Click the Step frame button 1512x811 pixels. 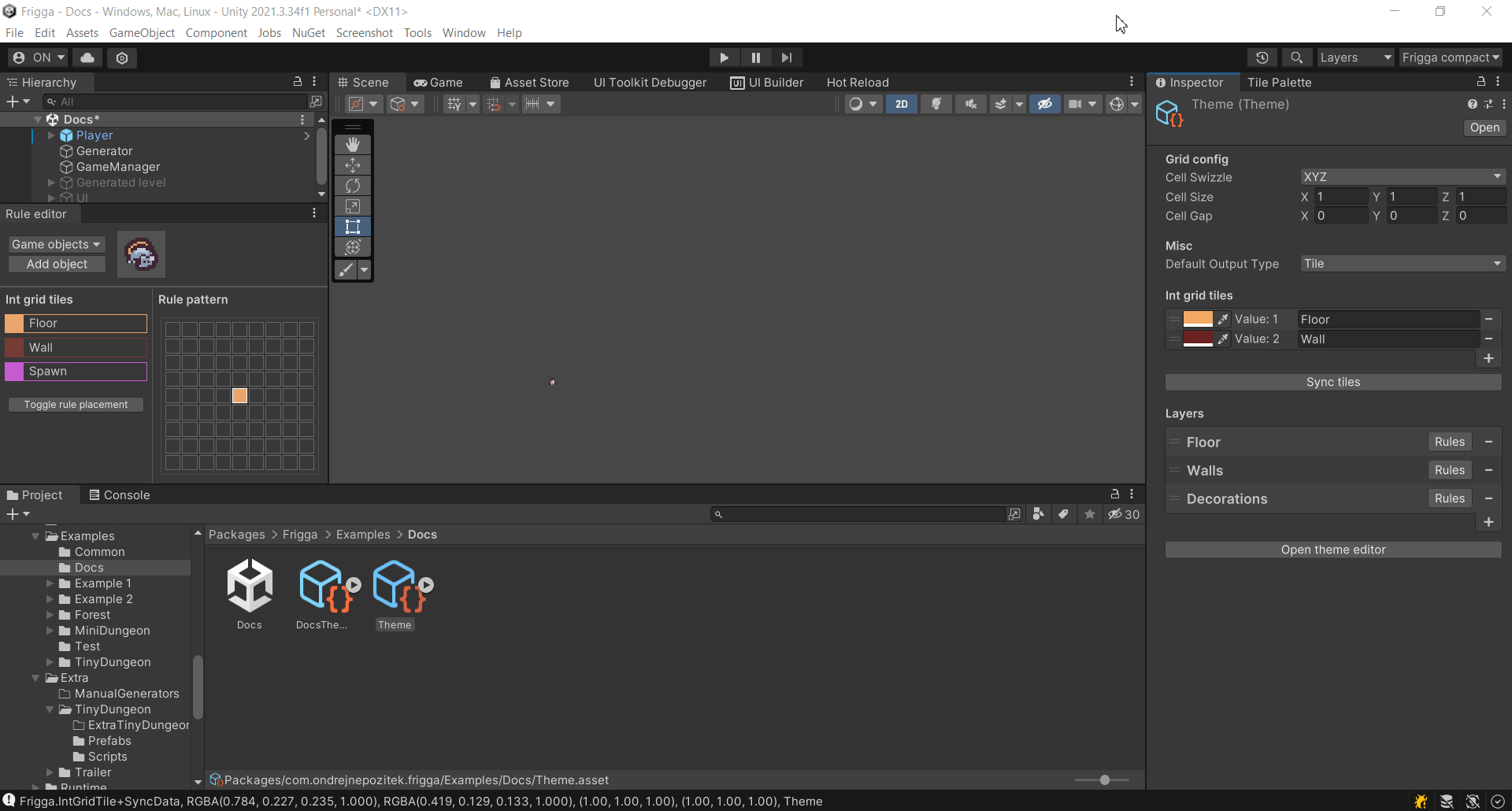point(787,57)
